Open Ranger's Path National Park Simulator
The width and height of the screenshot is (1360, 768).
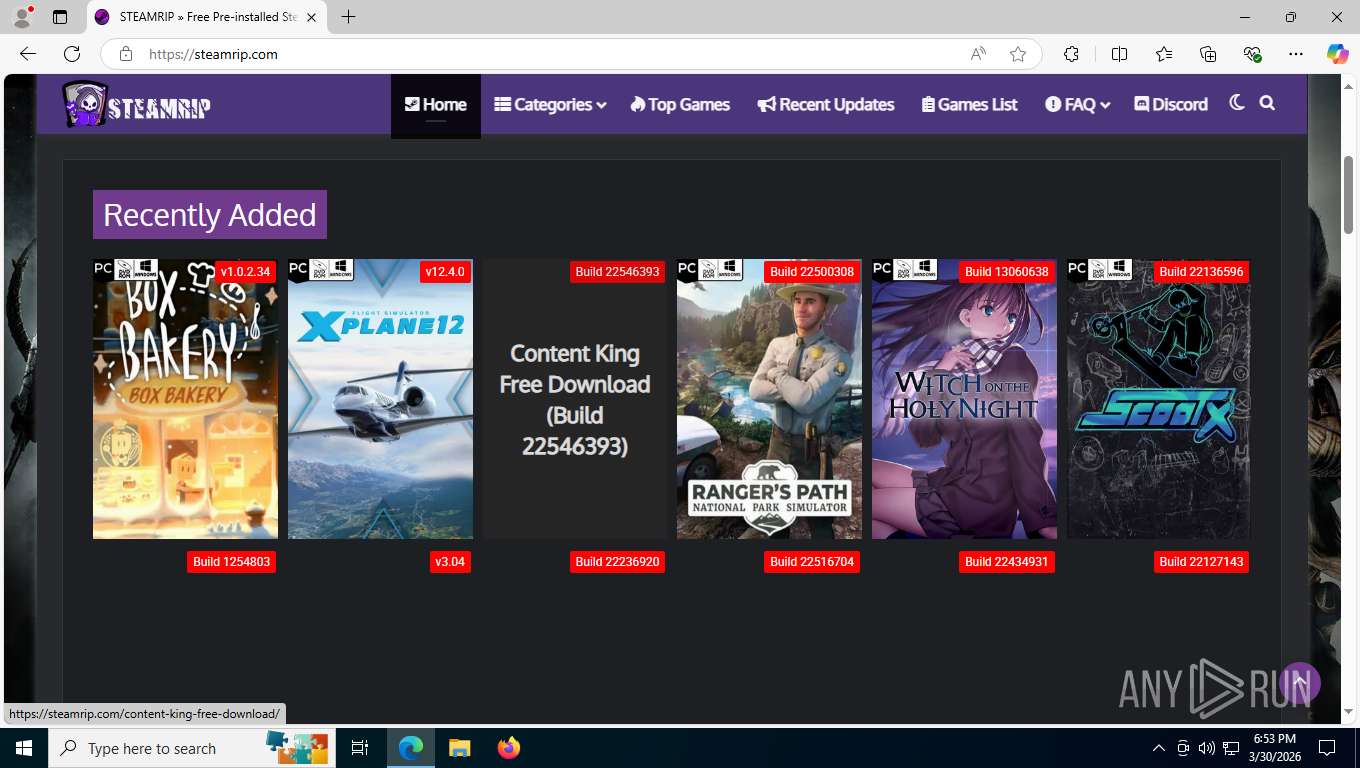769,399
